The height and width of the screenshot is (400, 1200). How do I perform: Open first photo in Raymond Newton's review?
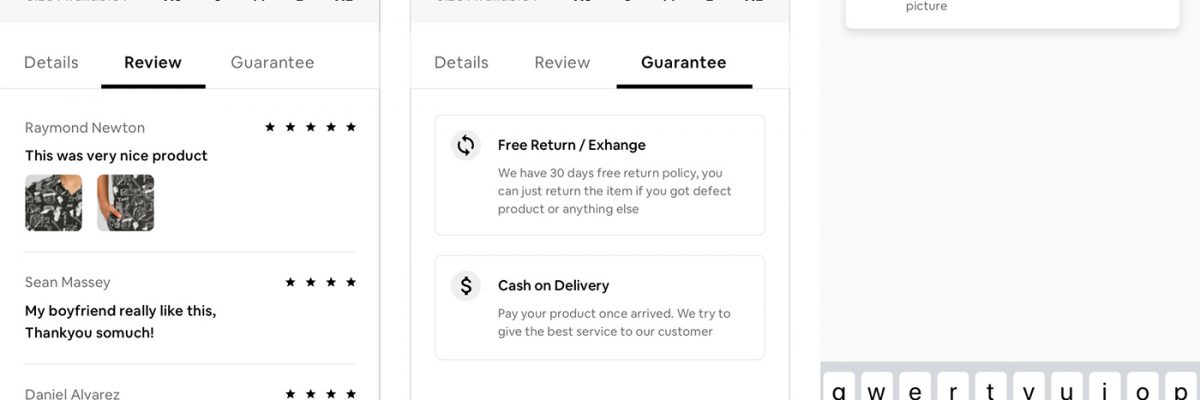coord(54,203)
